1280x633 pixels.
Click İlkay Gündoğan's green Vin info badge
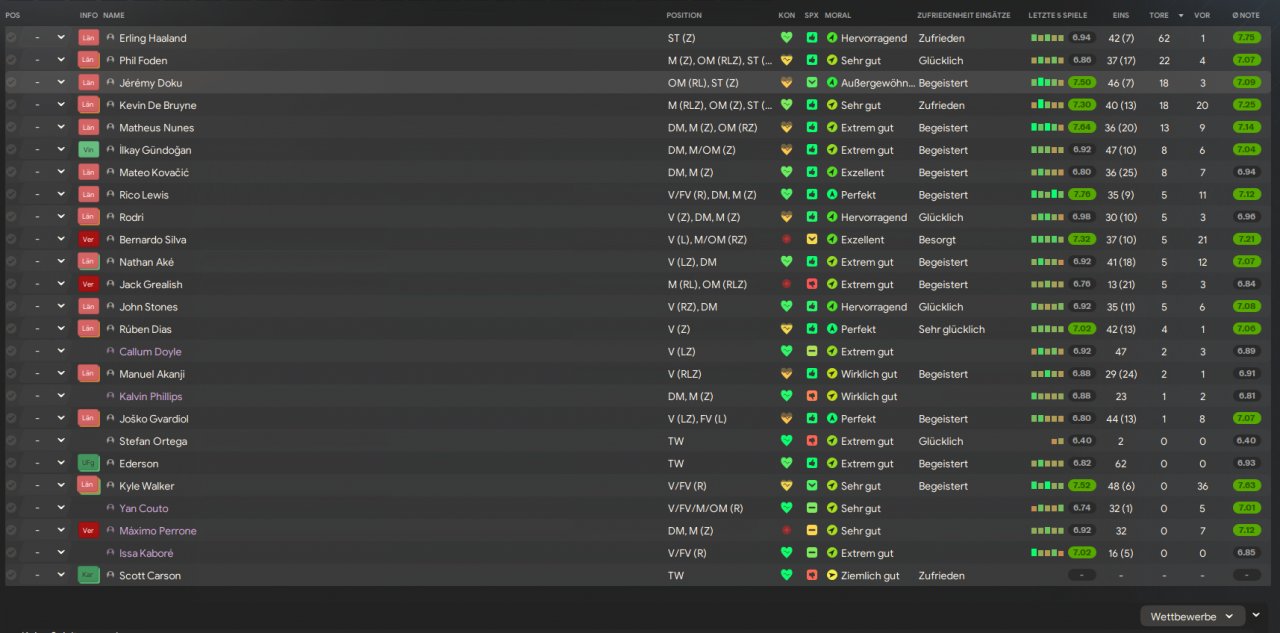coord(88,150)
